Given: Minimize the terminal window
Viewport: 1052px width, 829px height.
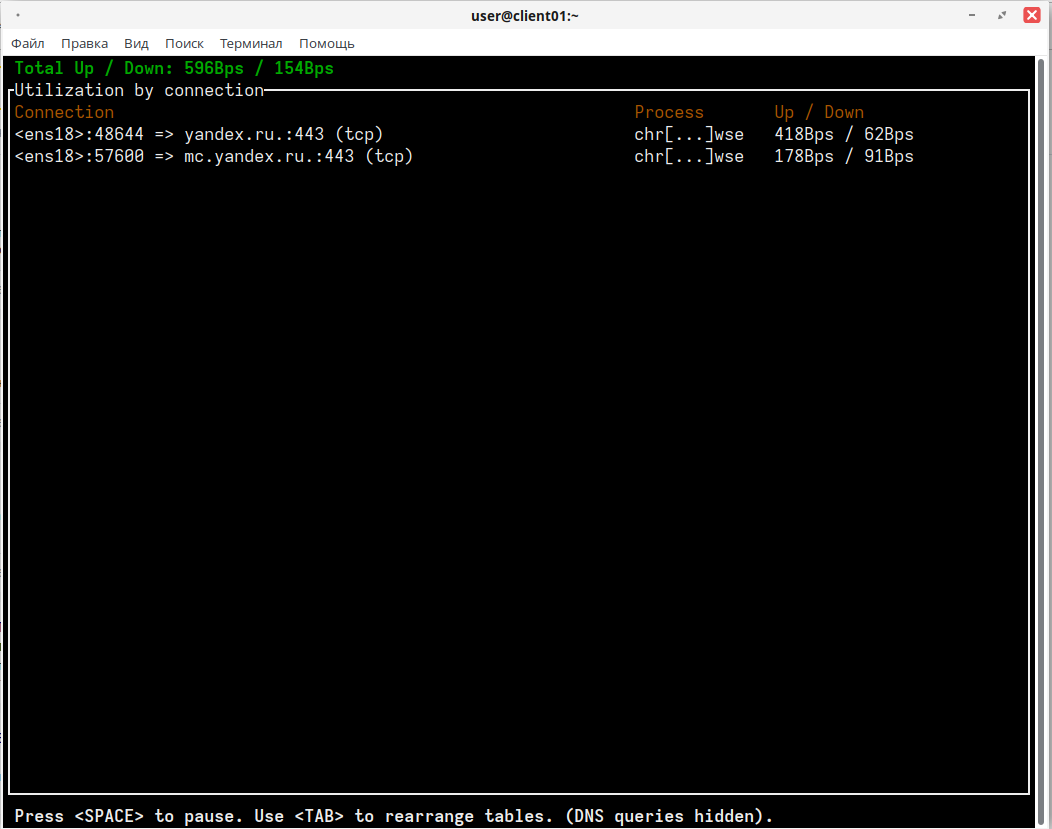Looking at the screenshot, I should tap(971, 15).
